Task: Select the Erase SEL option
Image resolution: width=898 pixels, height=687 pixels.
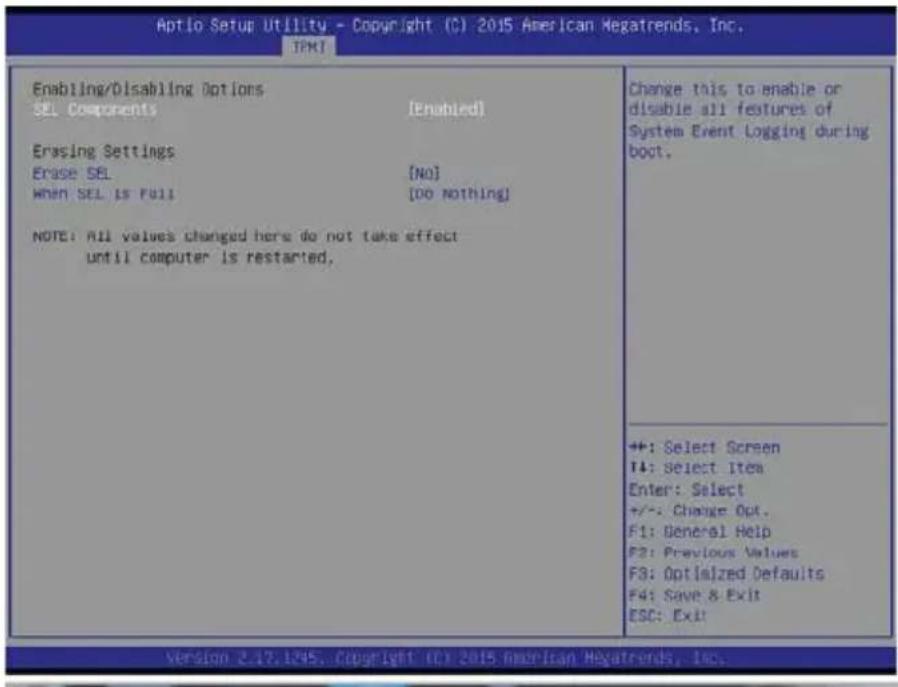Action: click(72, 173)
